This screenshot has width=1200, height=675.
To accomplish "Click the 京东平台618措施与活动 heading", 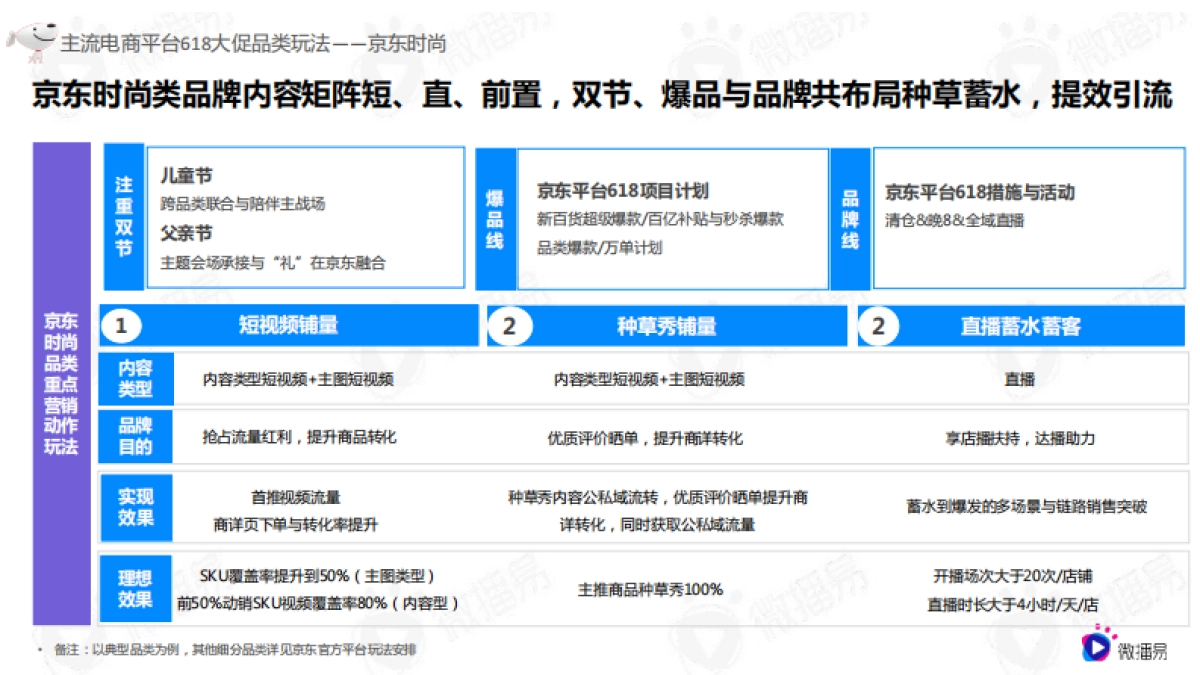I will pos(981,194).
